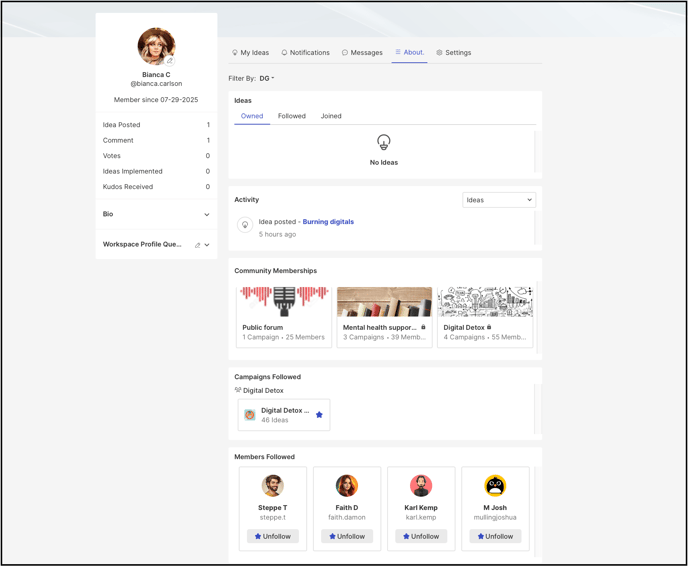Click the M Josh member name
This screenshot has width=688, height=566.
pyautogui.click(x=495, y=508)
